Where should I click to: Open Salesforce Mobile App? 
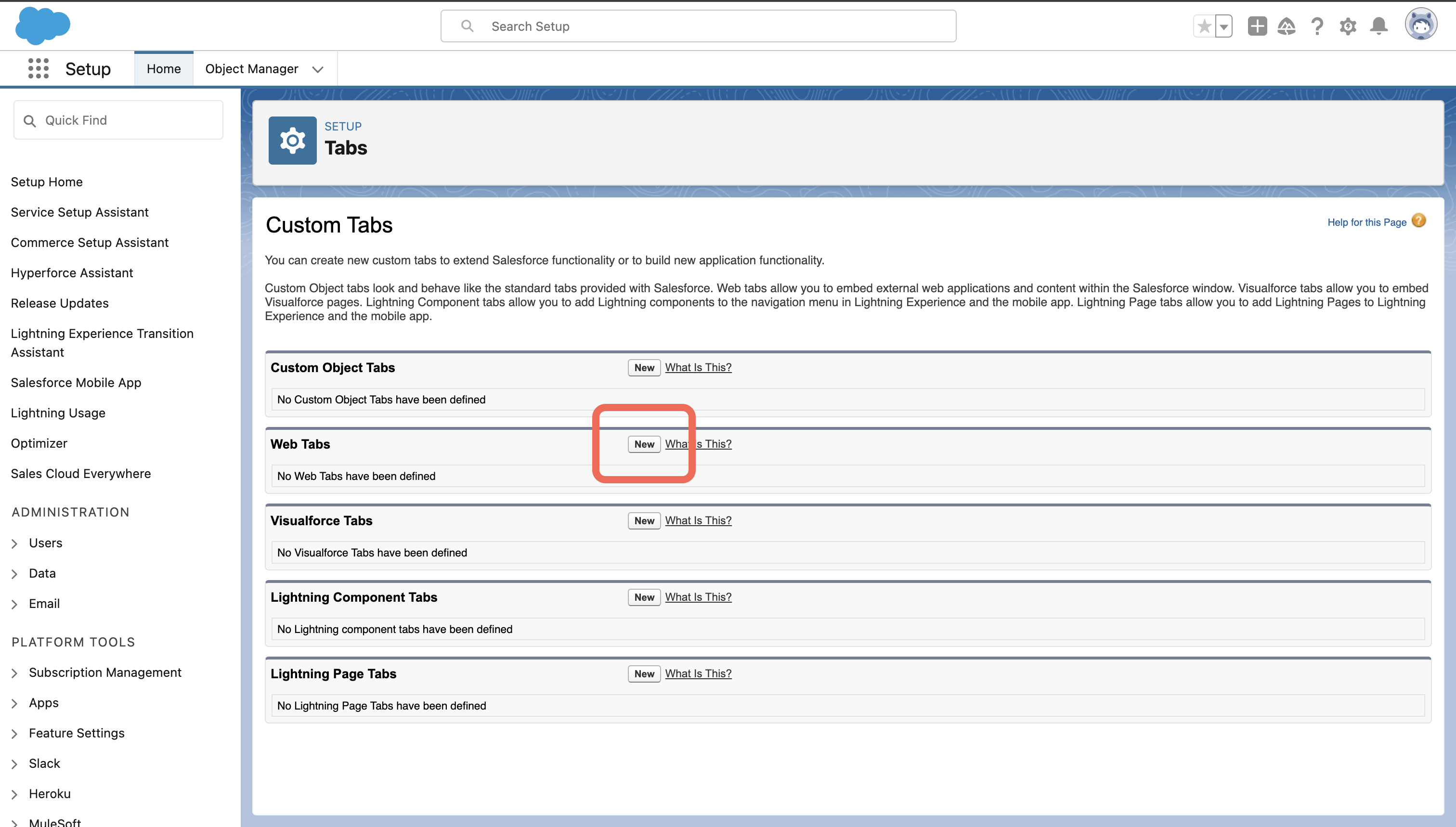76,382
